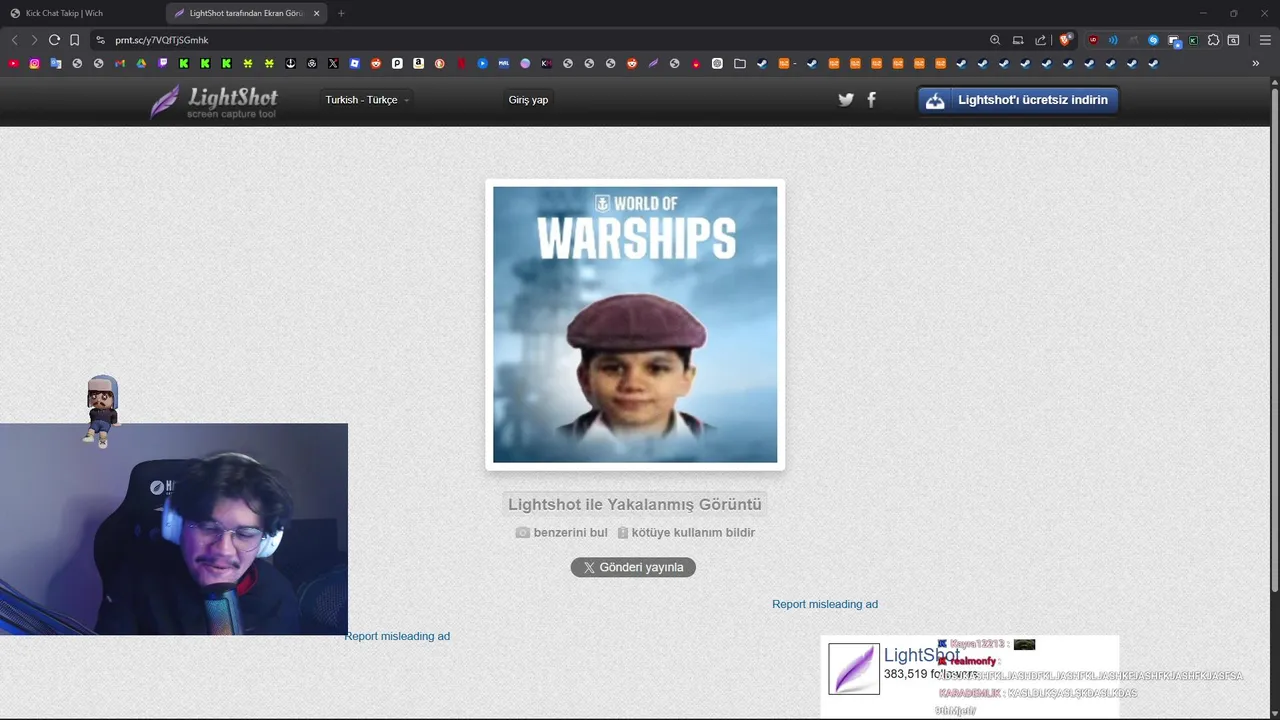Open a new tab with plus button
Viewport: 1280px width, 720px height.
(341, 13)
